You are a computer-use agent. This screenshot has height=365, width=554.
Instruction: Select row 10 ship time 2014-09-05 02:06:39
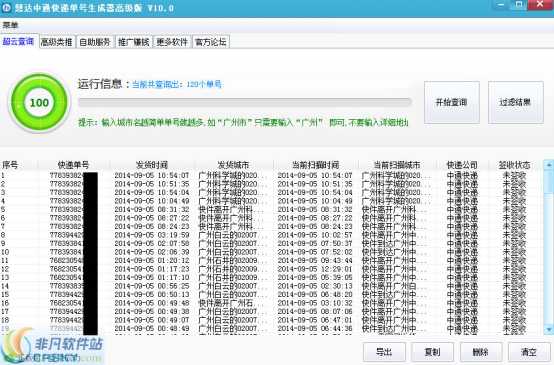tap(152, 252)
